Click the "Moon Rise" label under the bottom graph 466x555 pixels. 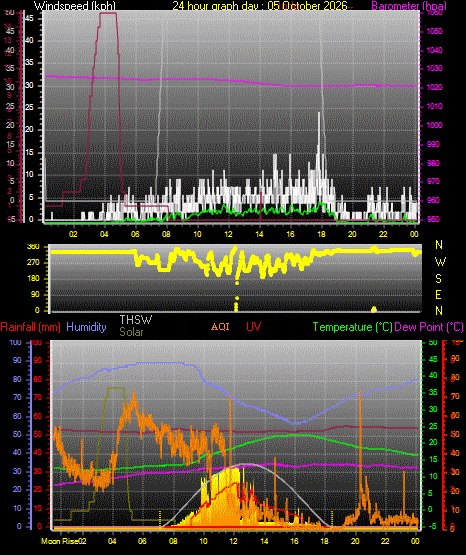point(59,541)
